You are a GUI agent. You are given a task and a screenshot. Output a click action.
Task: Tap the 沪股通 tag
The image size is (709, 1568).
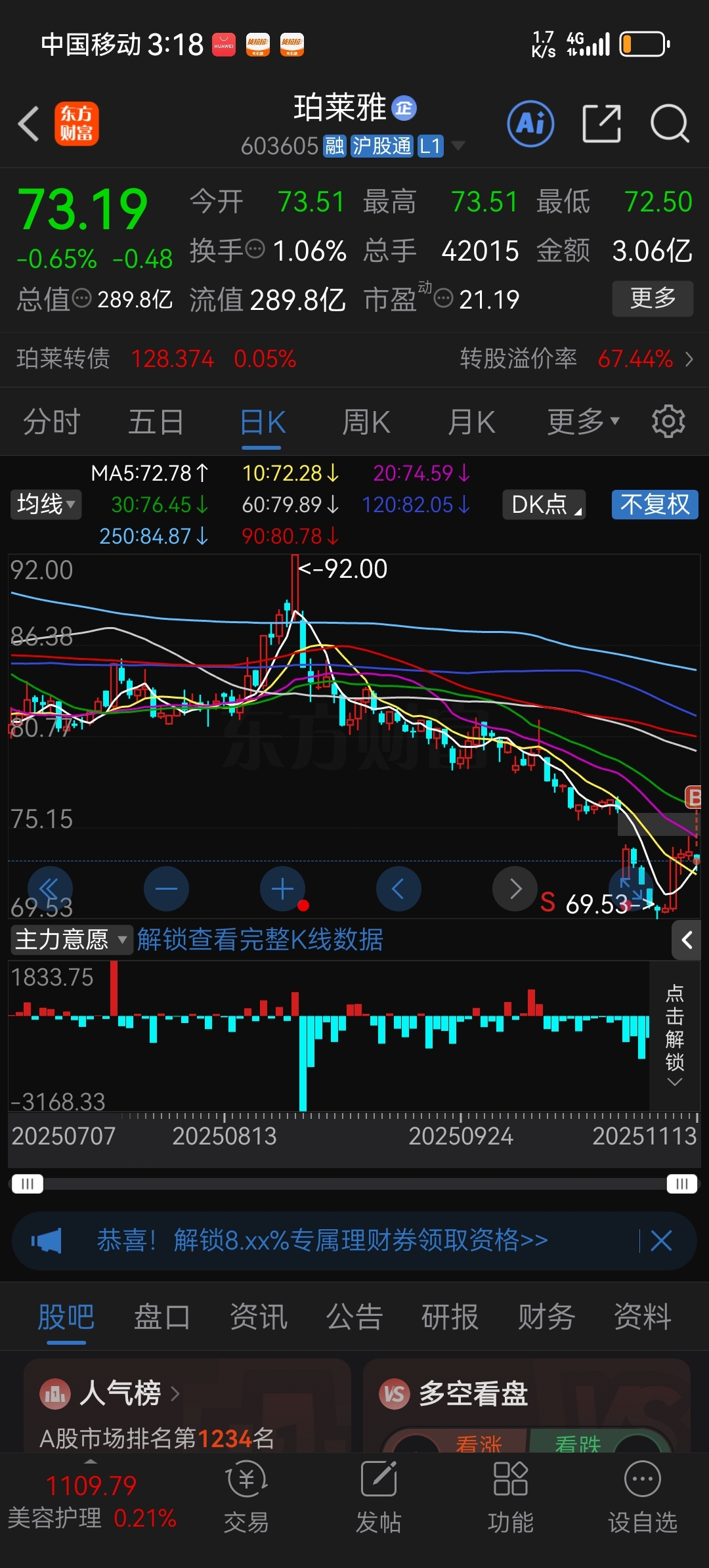click(382, 146)
